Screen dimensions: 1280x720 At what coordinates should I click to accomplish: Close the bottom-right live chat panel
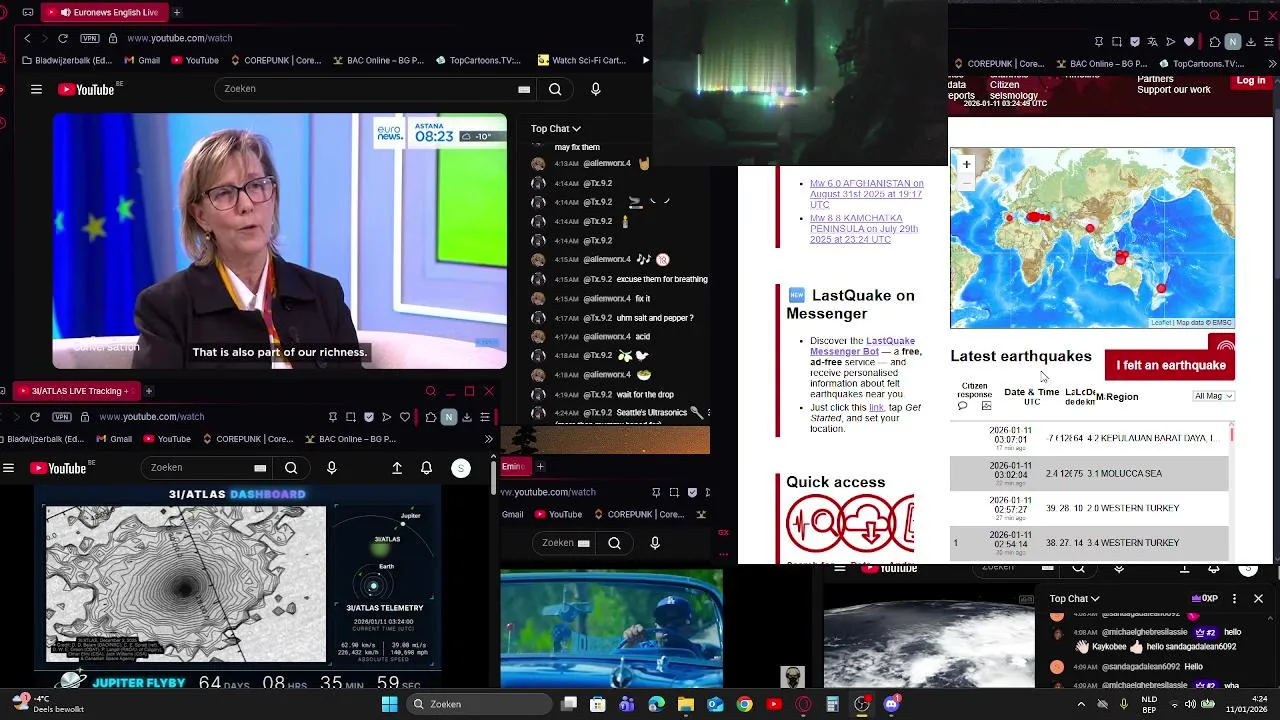[1258, 598]
